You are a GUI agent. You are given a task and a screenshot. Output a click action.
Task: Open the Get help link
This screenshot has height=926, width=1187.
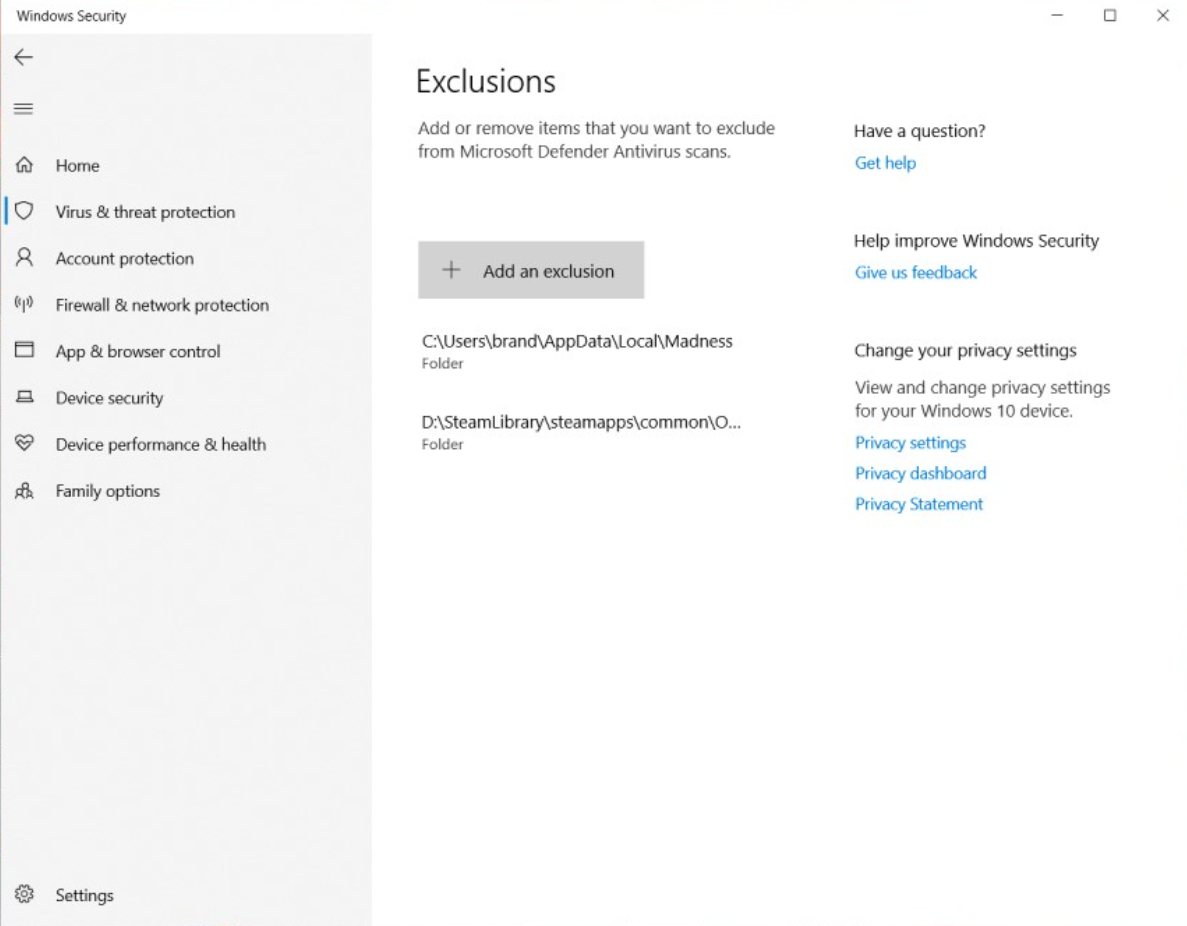[885, 163]
